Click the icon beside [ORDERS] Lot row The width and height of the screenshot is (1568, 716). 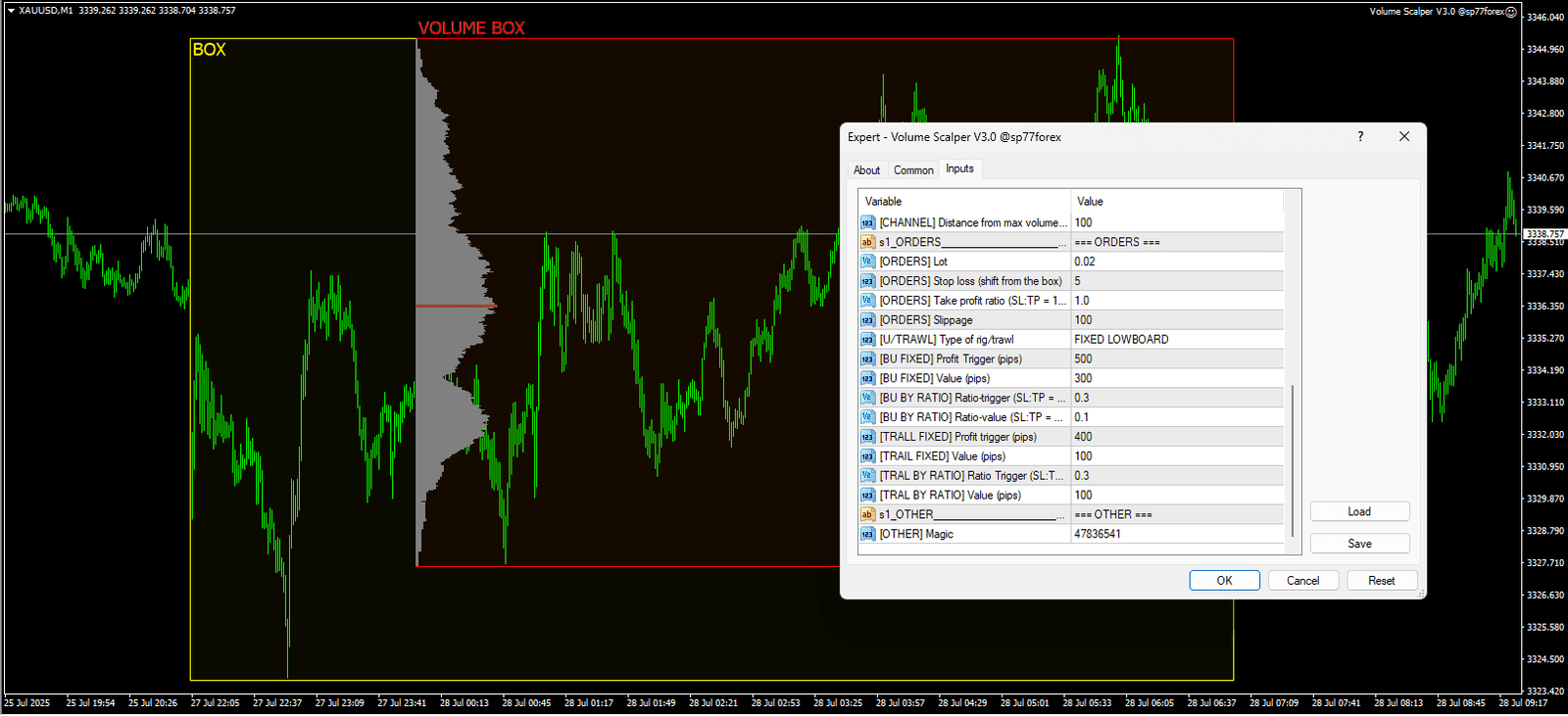867,262
